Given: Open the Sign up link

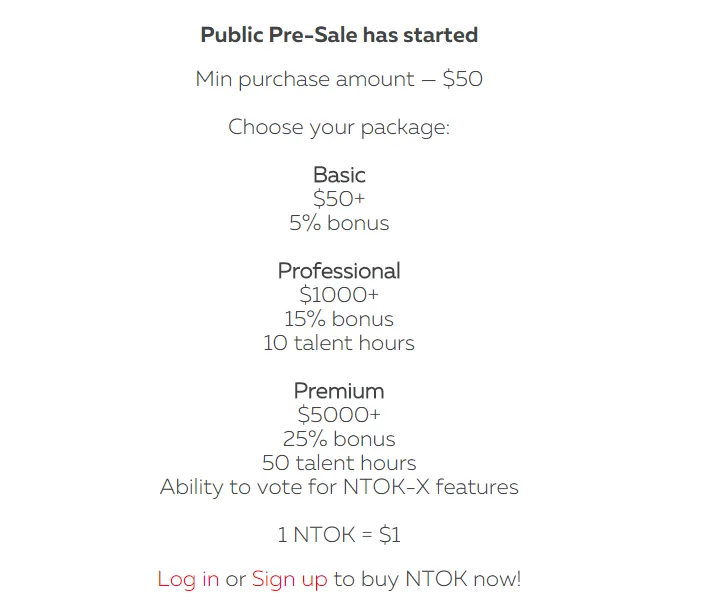Looking at the screenshot, I should point(289,579).
